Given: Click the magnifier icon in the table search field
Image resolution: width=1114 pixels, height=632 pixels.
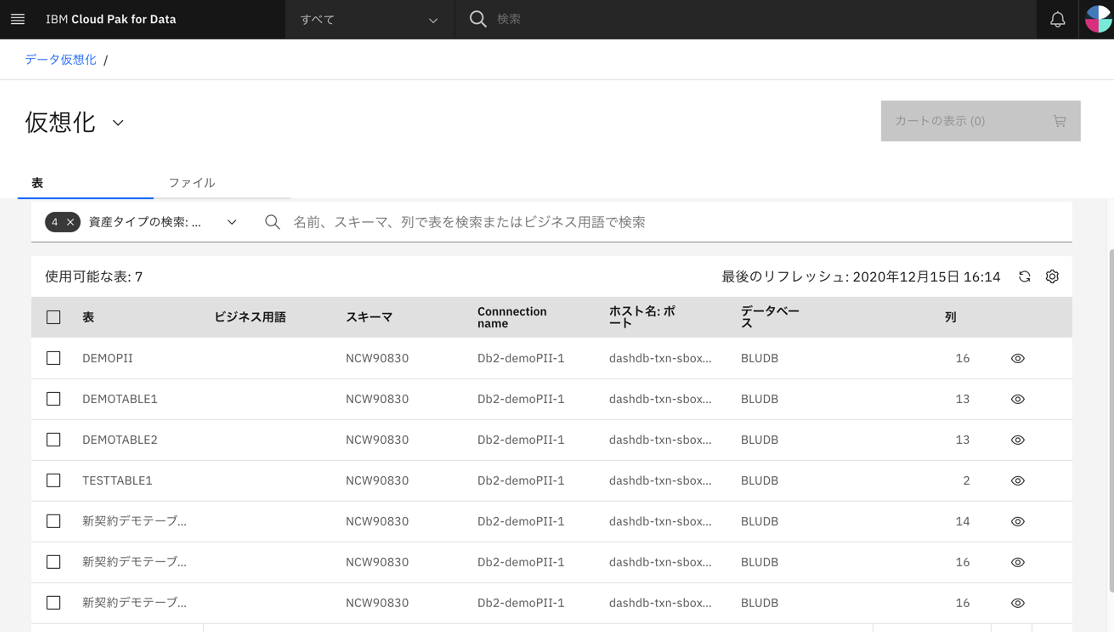Looking at the screenshot, I should coord(273,221).
